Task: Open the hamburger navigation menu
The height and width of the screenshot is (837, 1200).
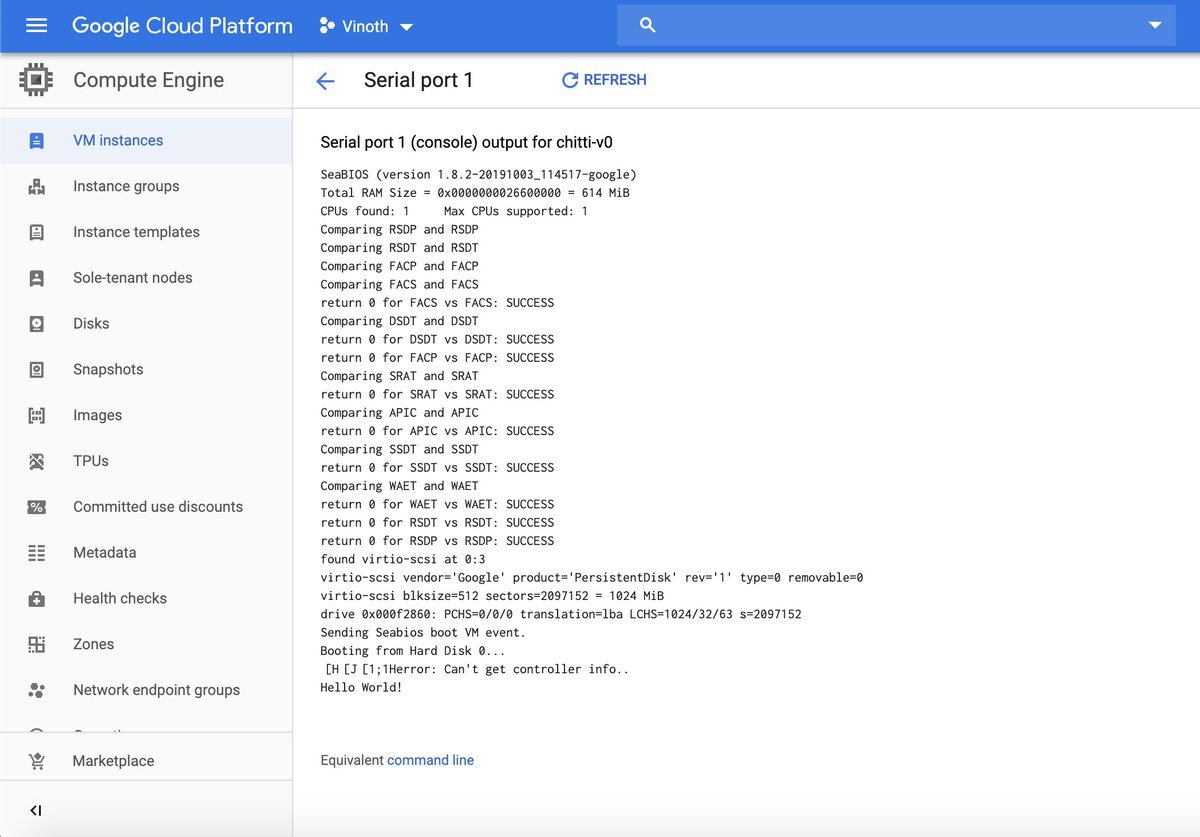Action: (36, 26)
